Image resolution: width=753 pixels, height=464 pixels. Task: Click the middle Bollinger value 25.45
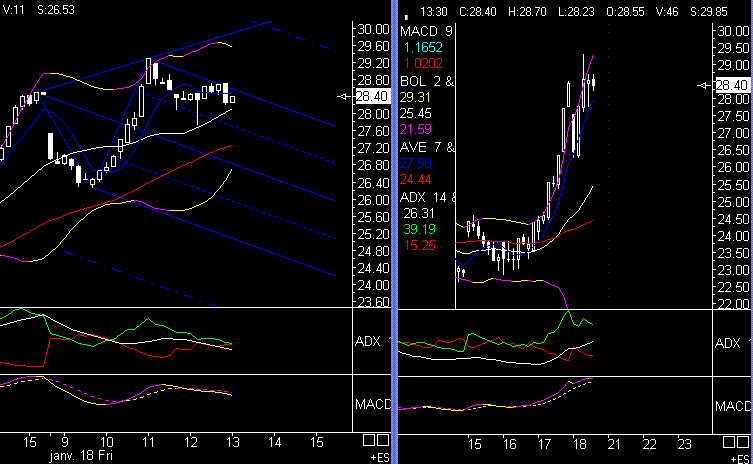pyautogui.click(x=415, y=113)
